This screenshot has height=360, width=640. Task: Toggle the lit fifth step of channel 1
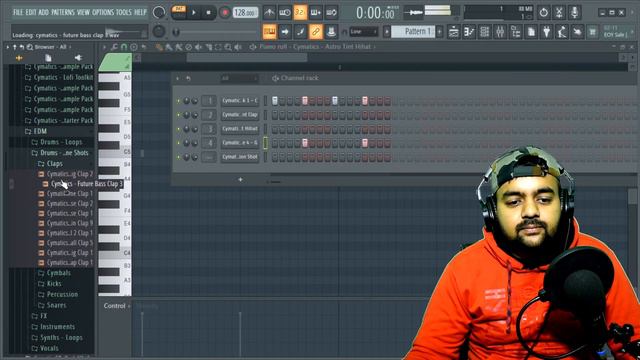305,101
